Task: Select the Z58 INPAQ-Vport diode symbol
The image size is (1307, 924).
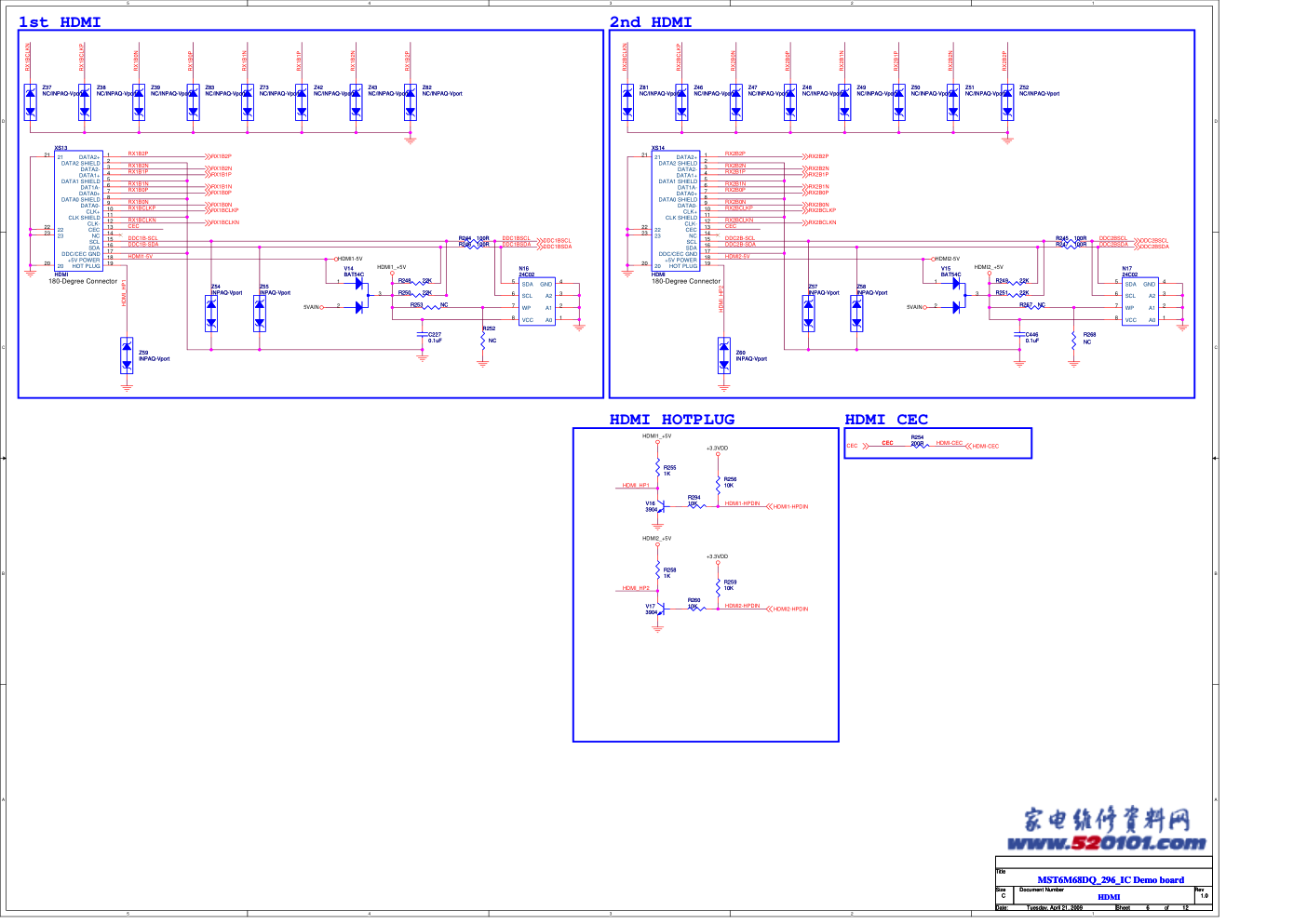Action: [x=856, y=314]
